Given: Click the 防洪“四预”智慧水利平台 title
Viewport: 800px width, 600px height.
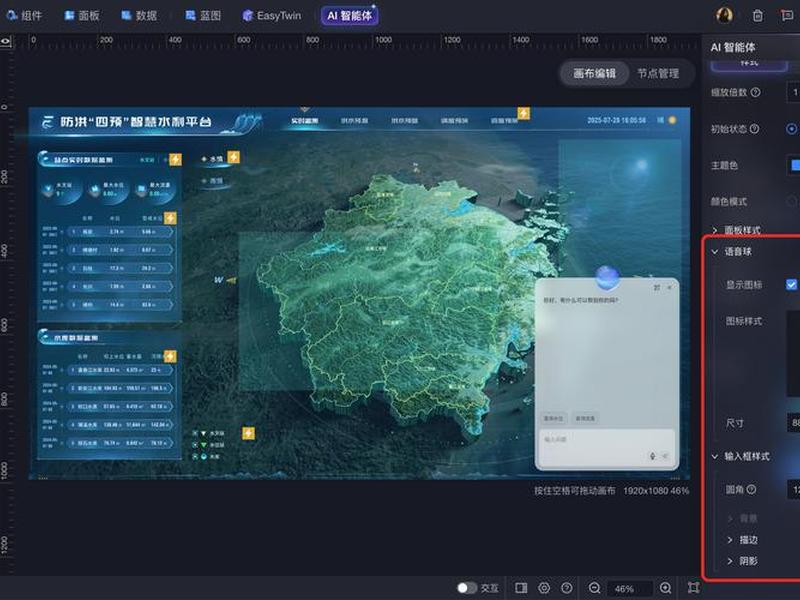Looking at the screenshot, I should click(136, 122).
